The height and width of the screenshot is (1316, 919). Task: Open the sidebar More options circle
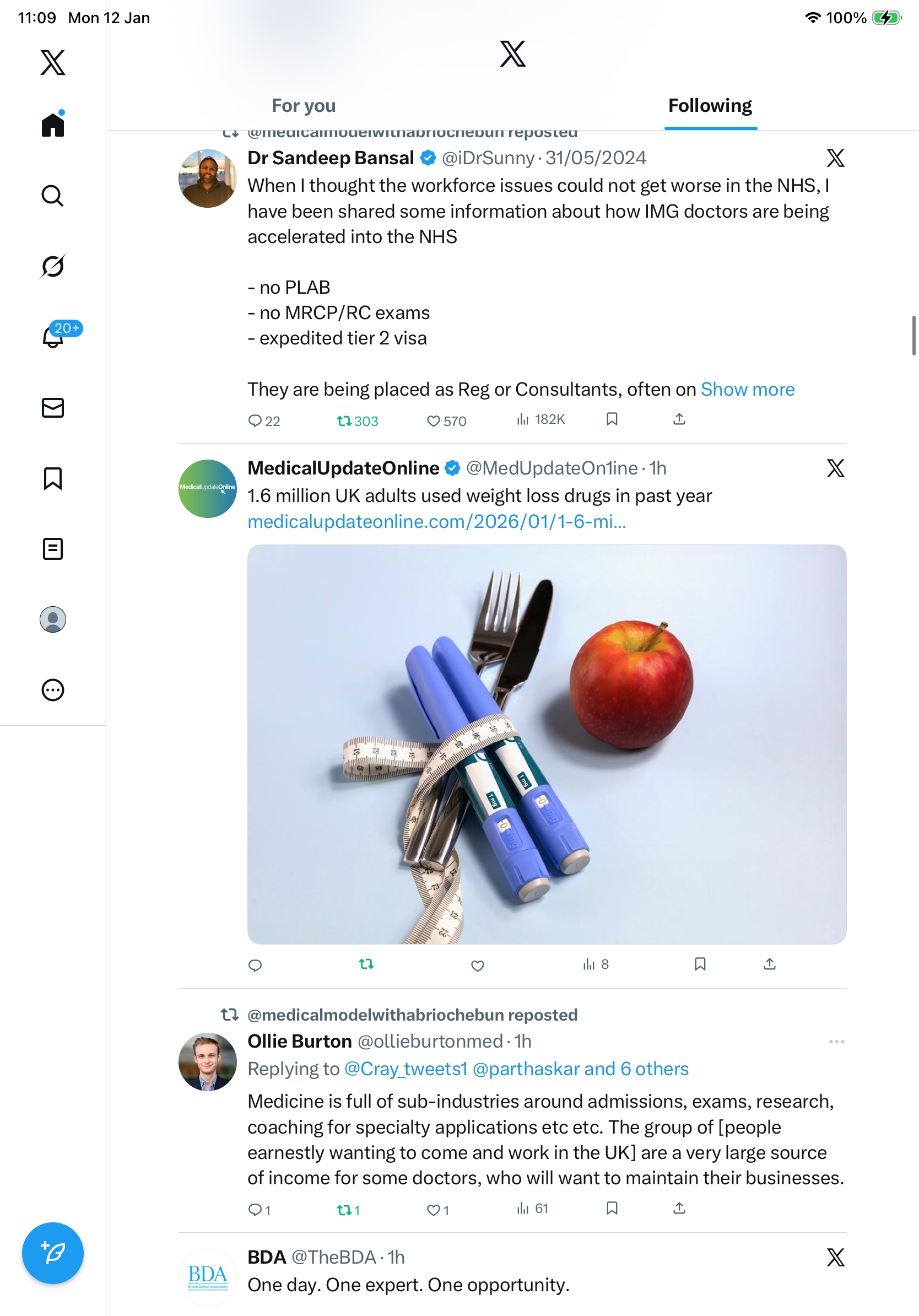pyautogui.click(x=53, y=690)
